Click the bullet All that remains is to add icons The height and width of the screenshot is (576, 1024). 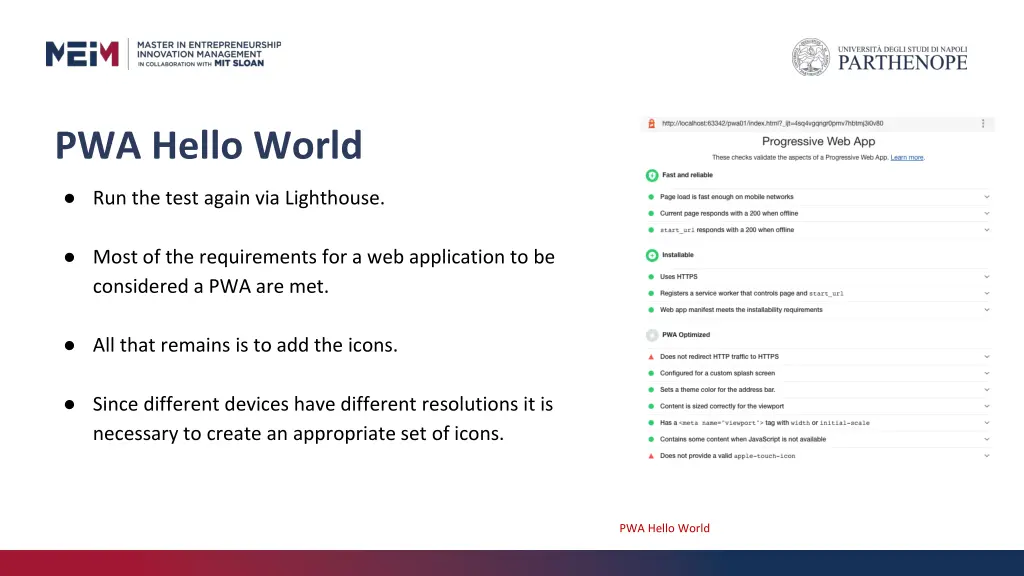245,345
